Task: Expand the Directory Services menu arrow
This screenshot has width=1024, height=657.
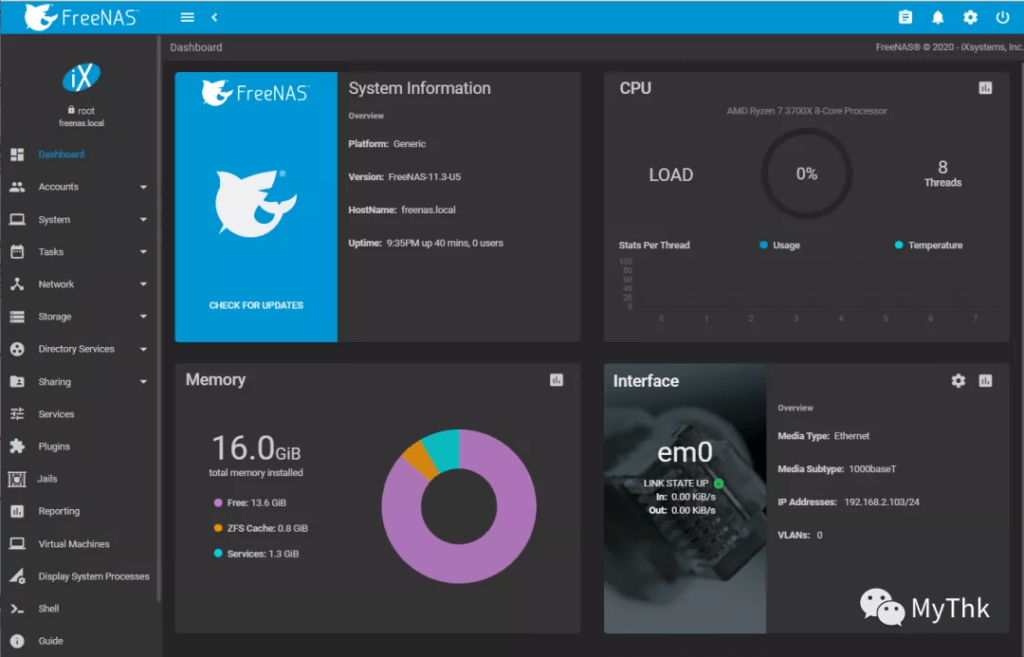Action: (x=143, y=349)
